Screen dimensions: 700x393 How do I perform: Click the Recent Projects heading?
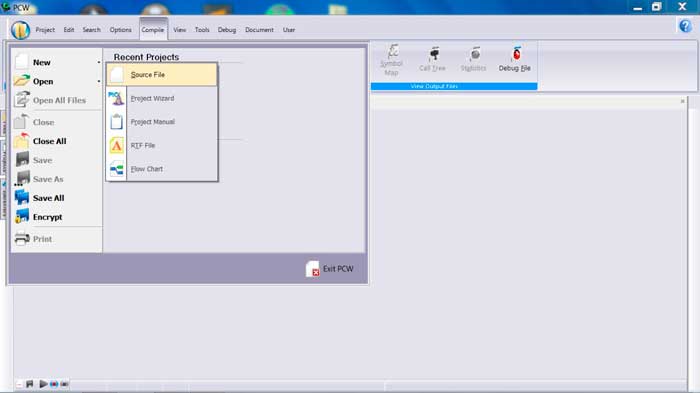coord(146,57)
